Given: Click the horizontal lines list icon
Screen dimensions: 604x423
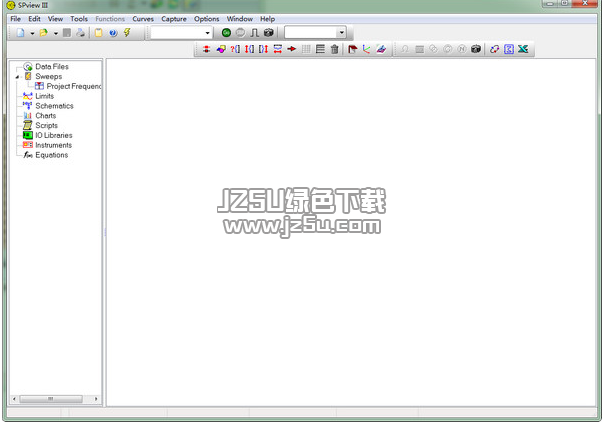Looking at the screenshot, I should [x=320, y=49].
